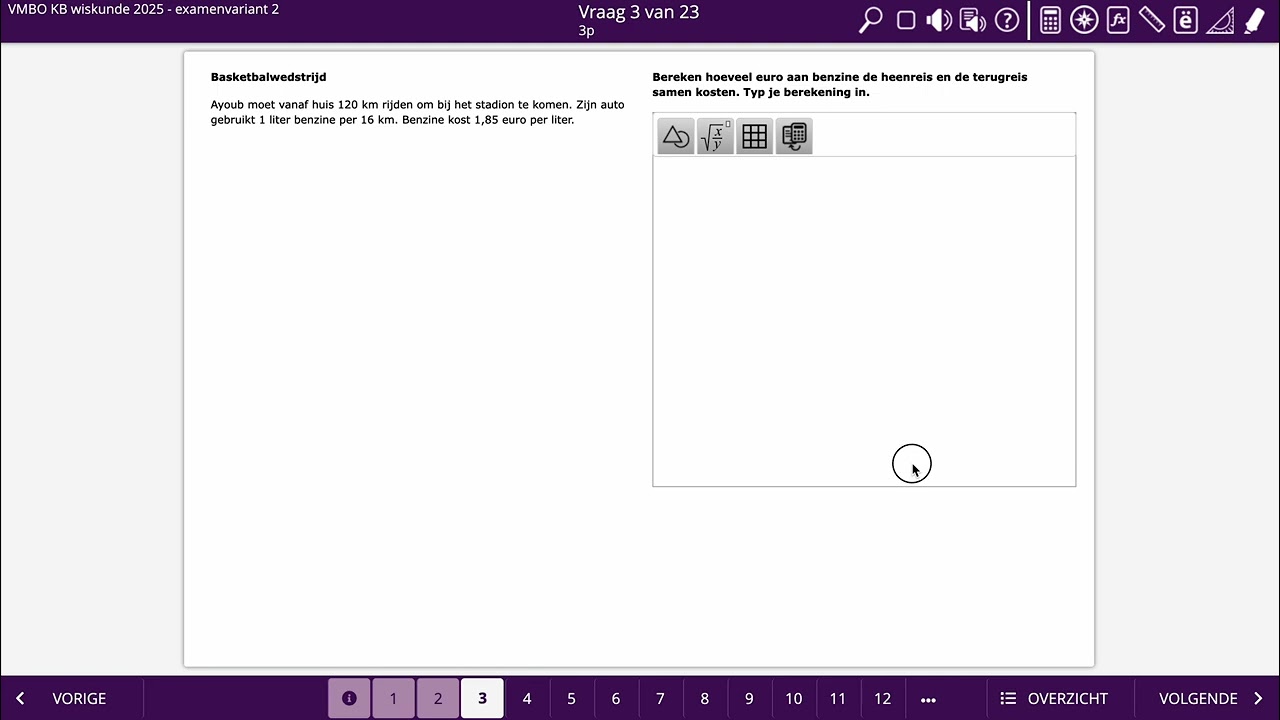Open the calculator tool
The height and width of the screenshot is (720, 1280).
1050,20
